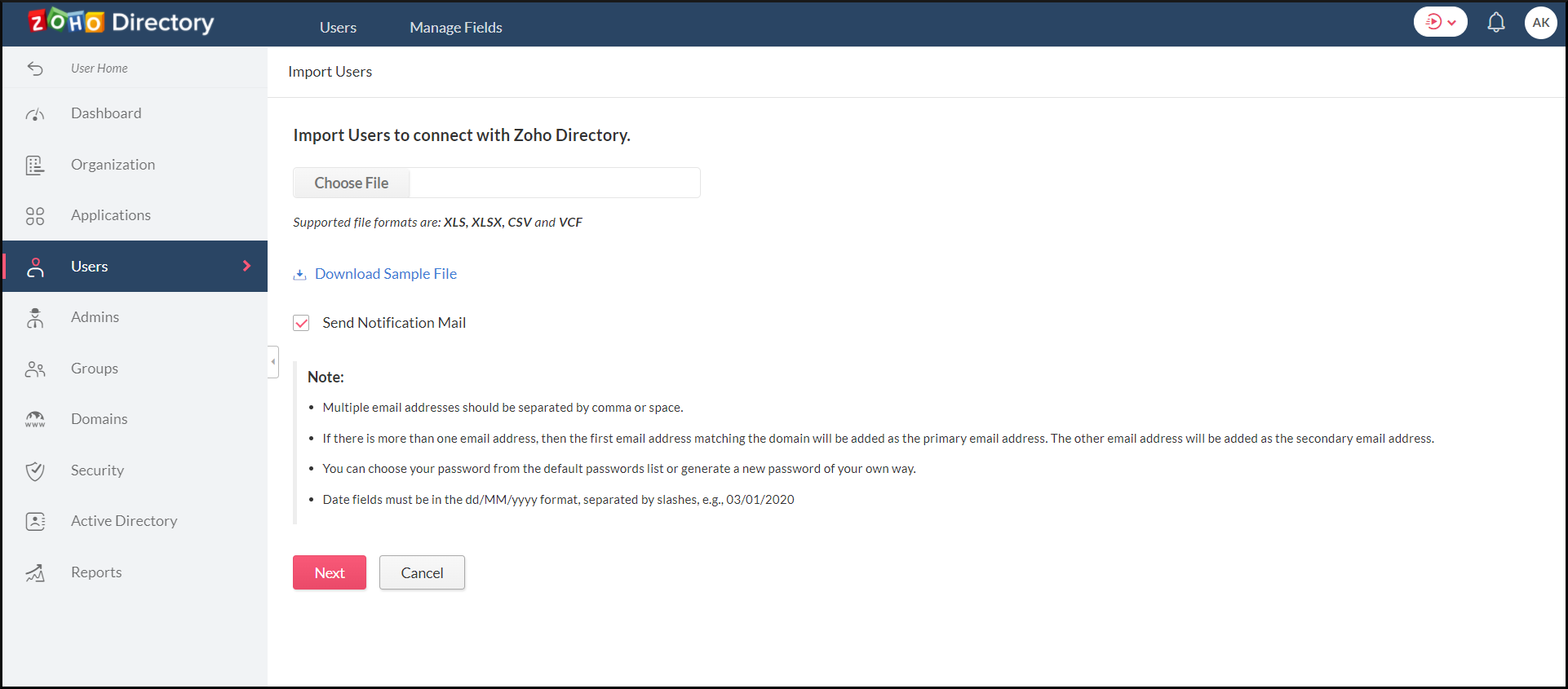The width and height of the screenshot is (1568, 689).
Task: Click the Choose File button
Action: click(352, 183)
